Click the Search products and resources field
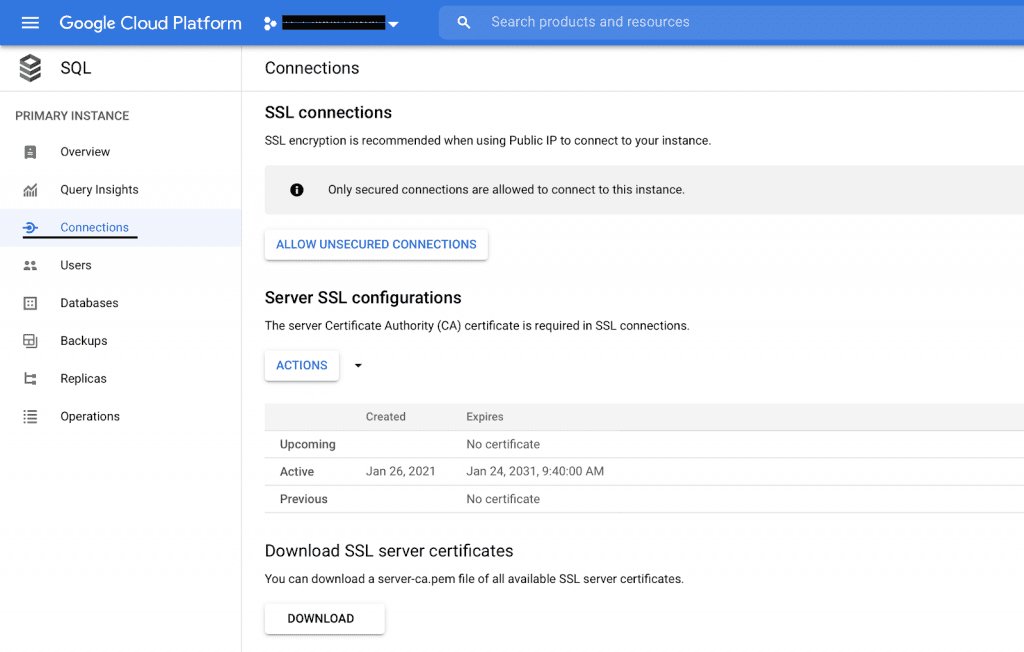This screenshot has height=652, width=1024. [700, 22]
